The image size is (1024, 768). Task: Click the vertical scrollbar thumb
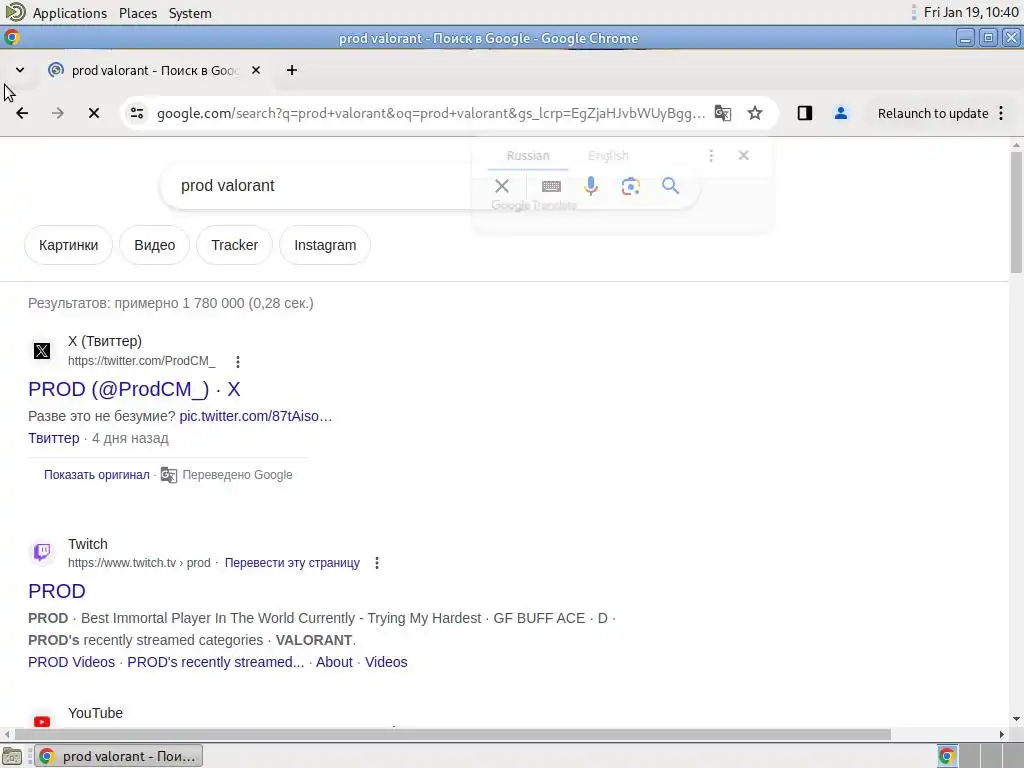(x=1016, y=212)
